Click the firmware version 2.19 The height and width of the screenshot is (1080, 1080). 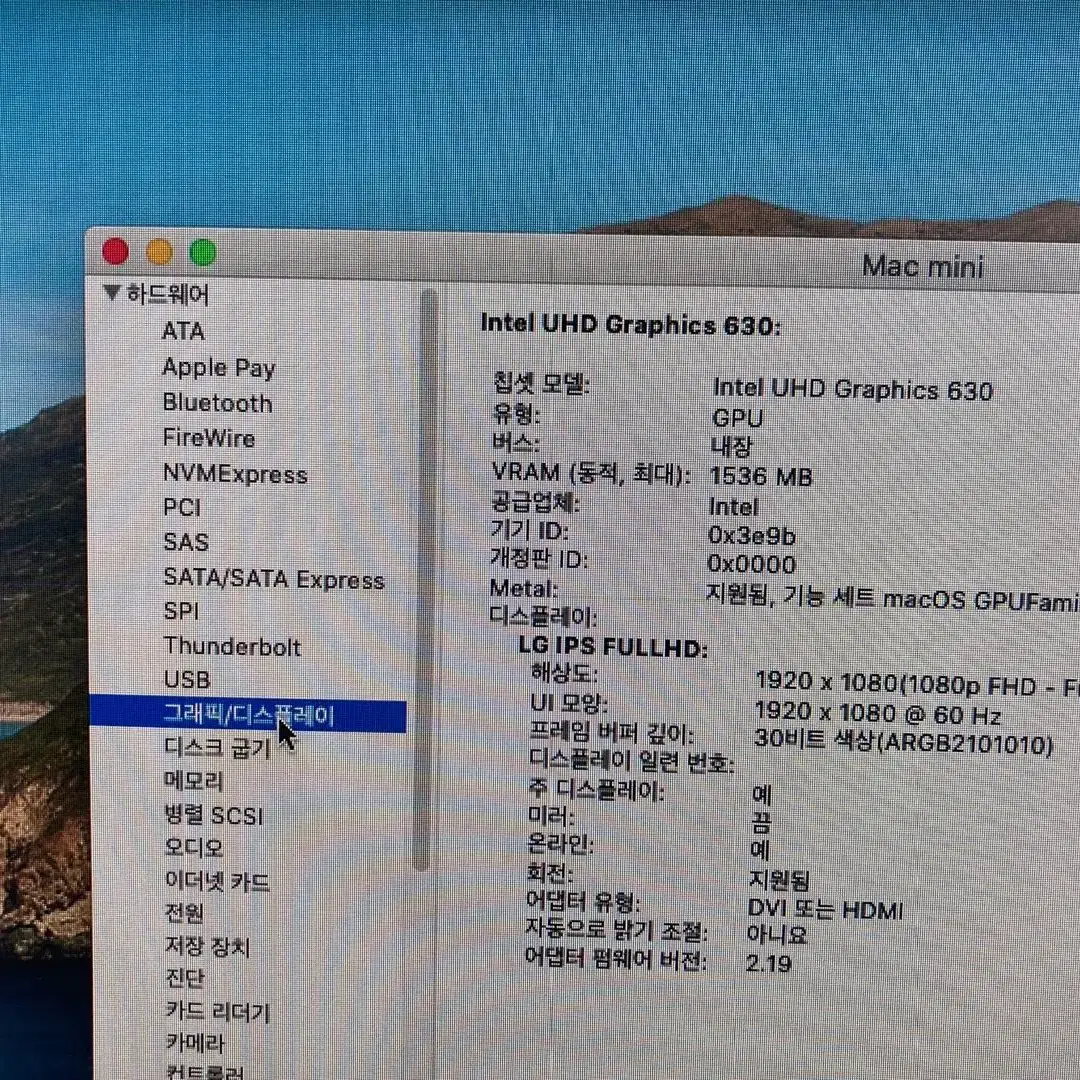(768, 963)
